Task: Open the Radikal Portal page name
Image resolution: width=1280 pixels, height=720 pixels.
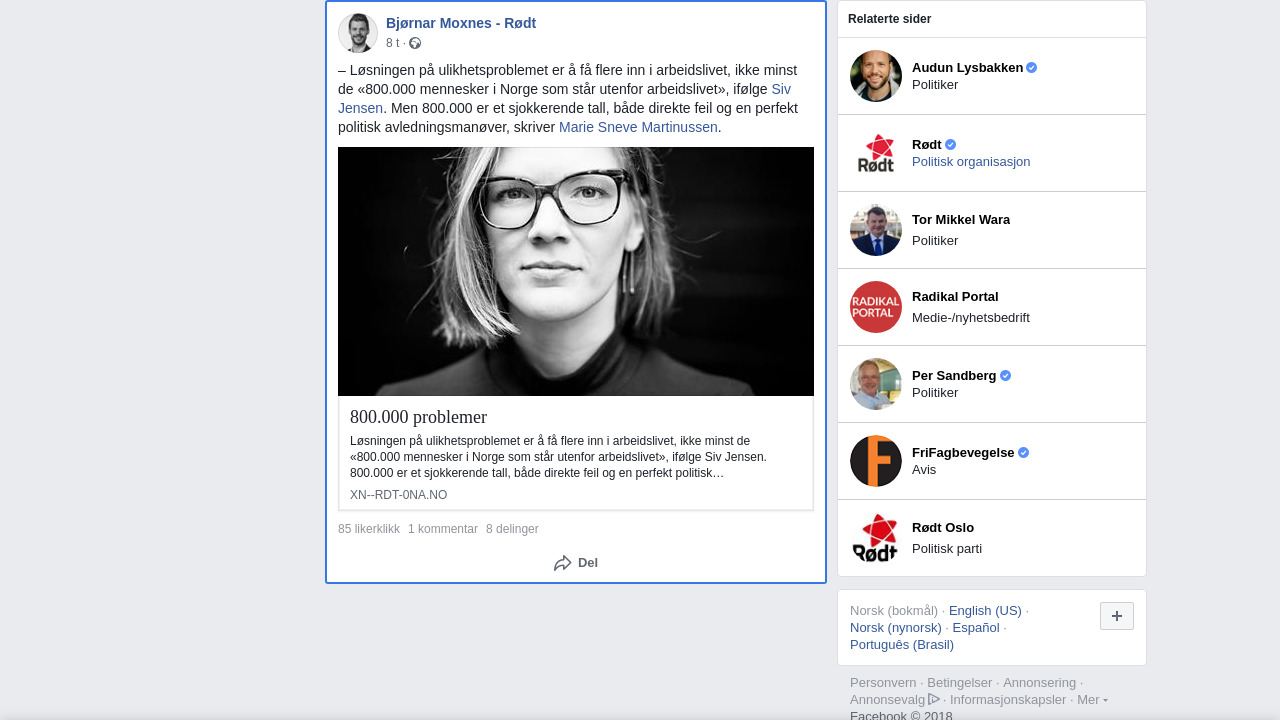Action: [x=955, y=297]
